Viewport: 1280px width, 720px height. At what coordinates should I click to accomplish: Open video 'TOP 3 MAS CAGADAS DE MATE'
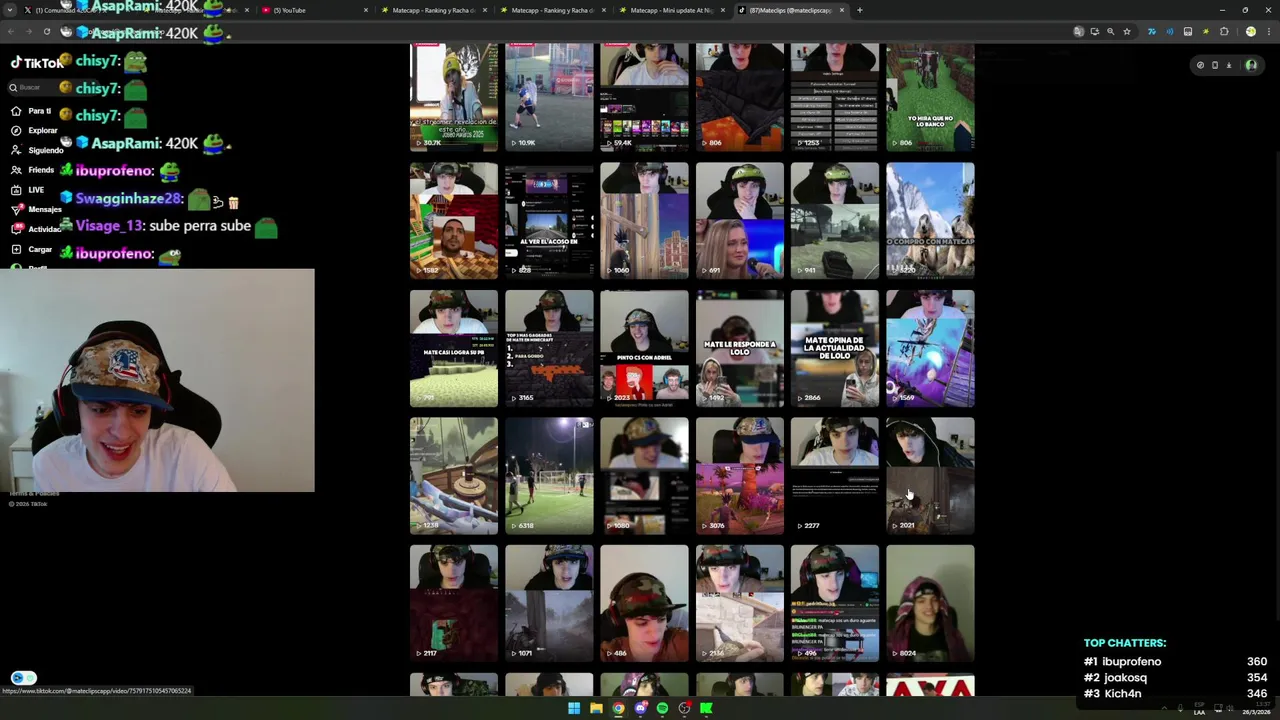[549, 348]
